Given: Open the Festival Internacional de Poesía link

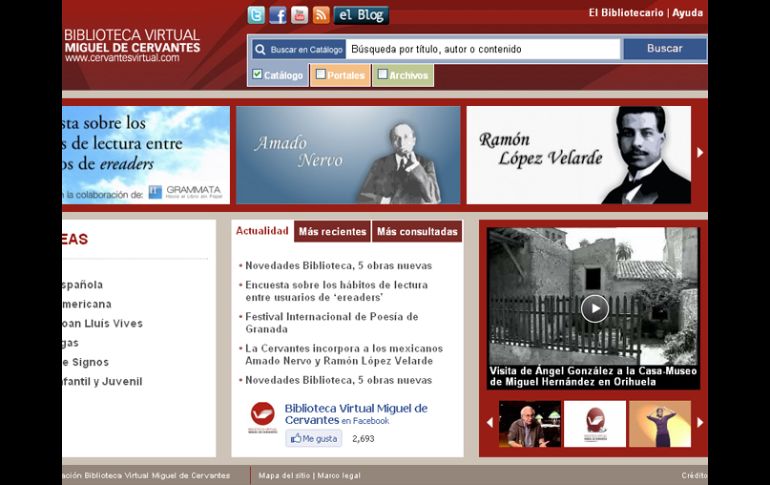Looking at the screenshot, I should pos(332,322).
